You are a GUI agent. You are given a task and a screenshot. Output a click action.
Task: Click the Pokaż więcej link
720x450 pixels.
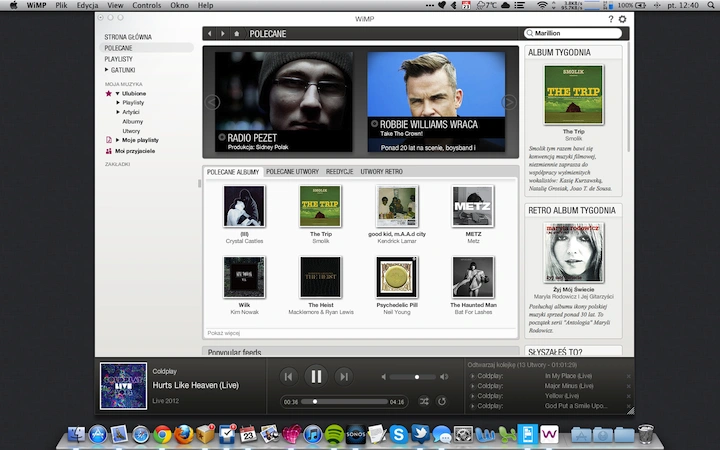(224, 333)
